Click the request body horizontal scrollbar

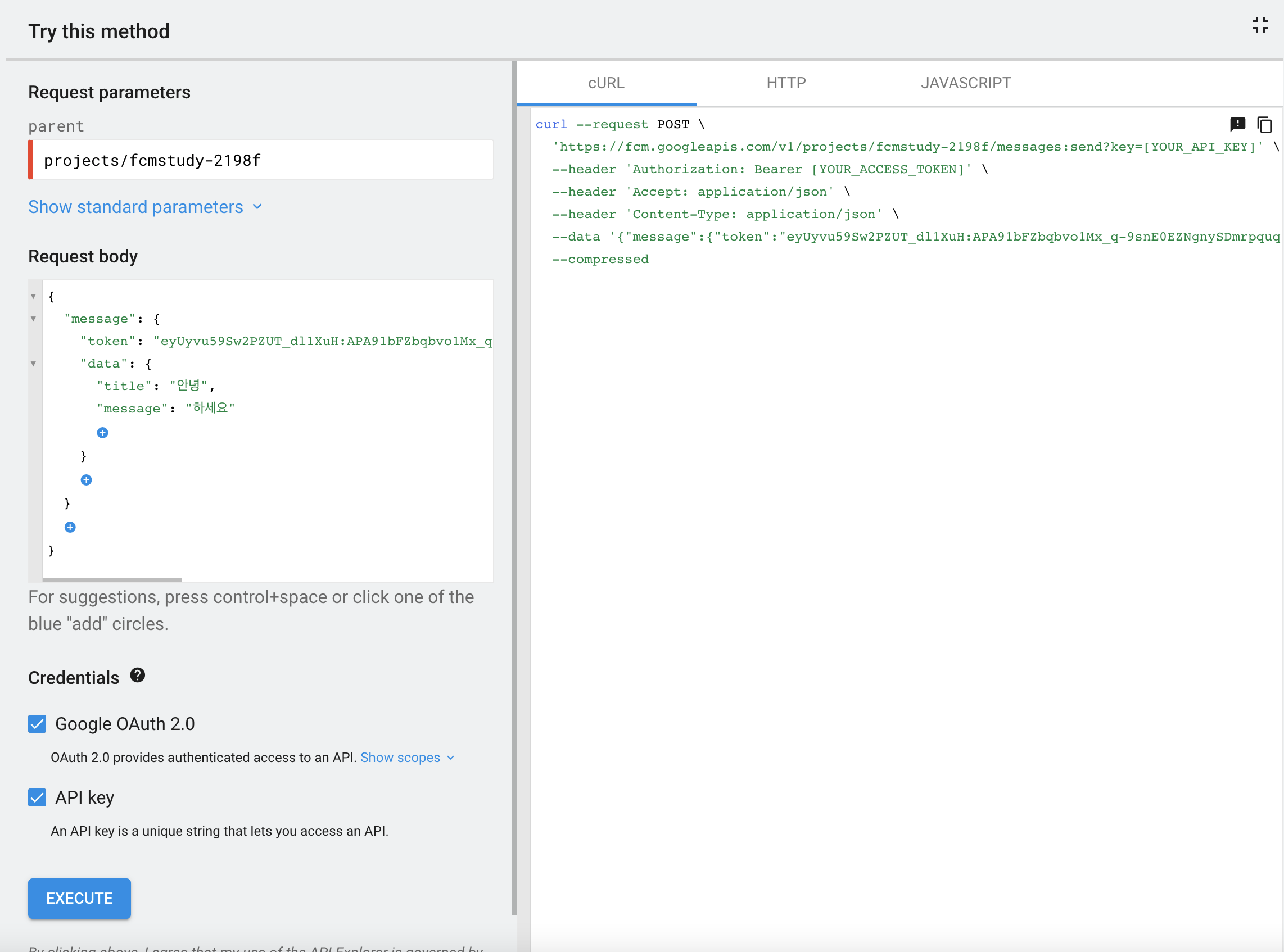click(112, 580)
